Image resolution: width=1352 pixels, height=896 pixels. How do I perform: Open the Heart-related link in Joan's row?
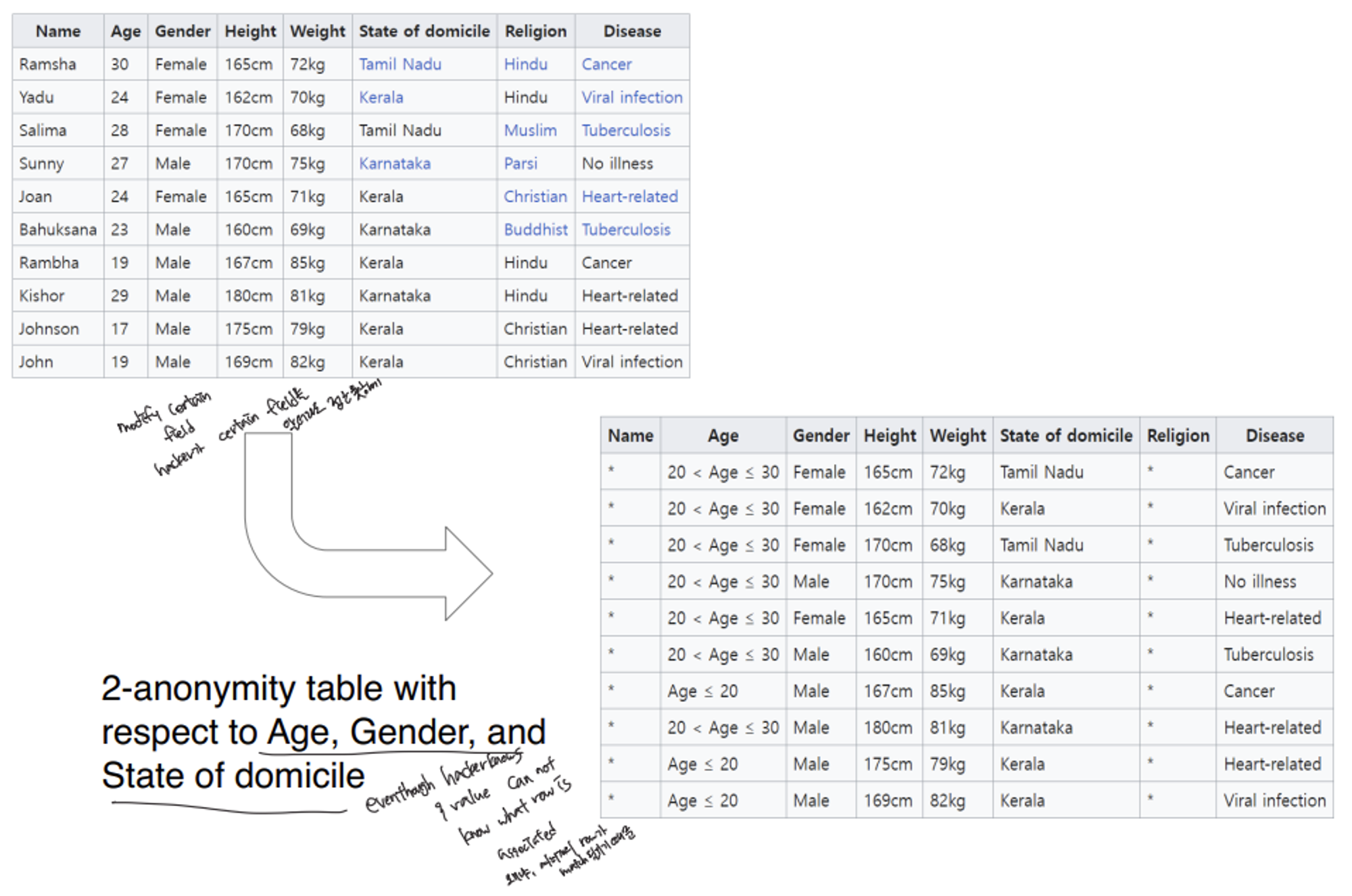(x=629, y=197)
